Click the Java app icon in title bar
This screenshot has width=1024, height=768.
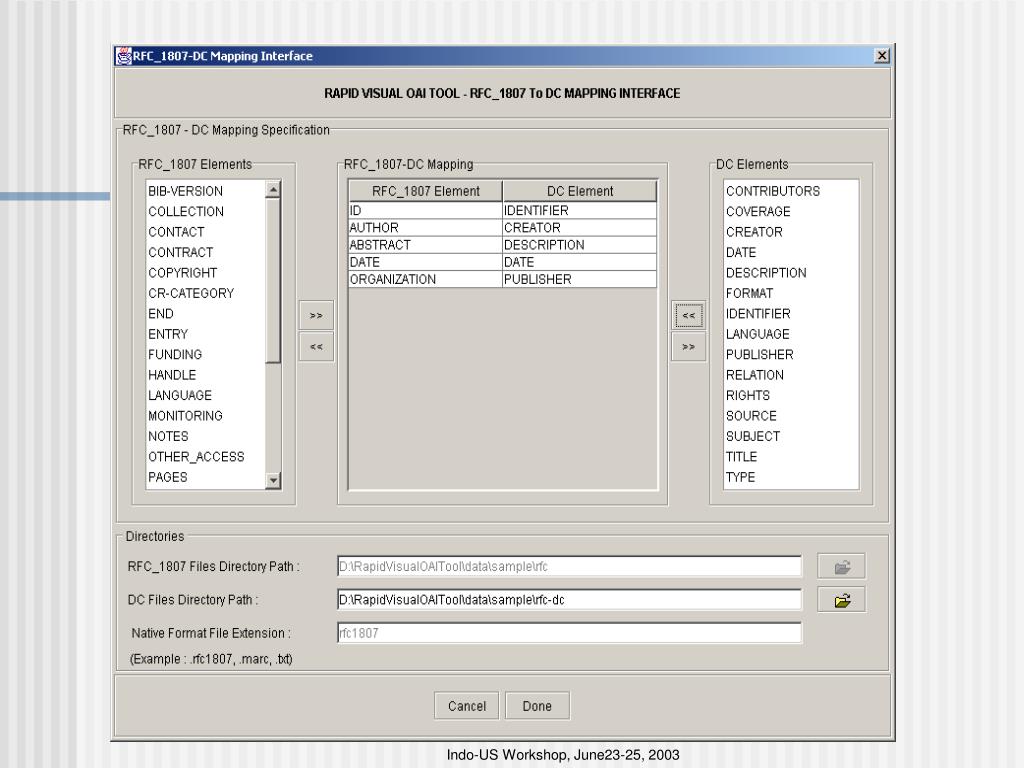124,56
